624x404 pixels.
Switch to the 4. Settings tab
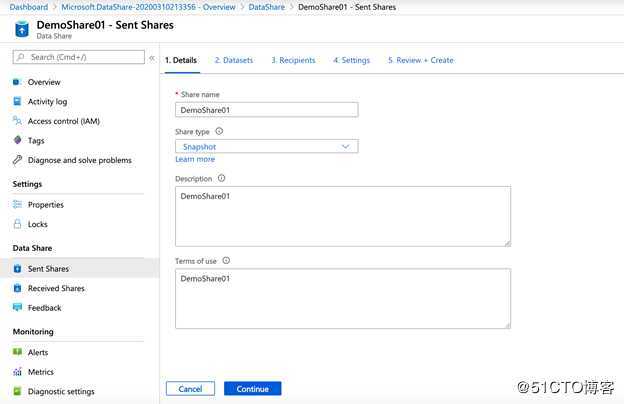tap(351, 61)
